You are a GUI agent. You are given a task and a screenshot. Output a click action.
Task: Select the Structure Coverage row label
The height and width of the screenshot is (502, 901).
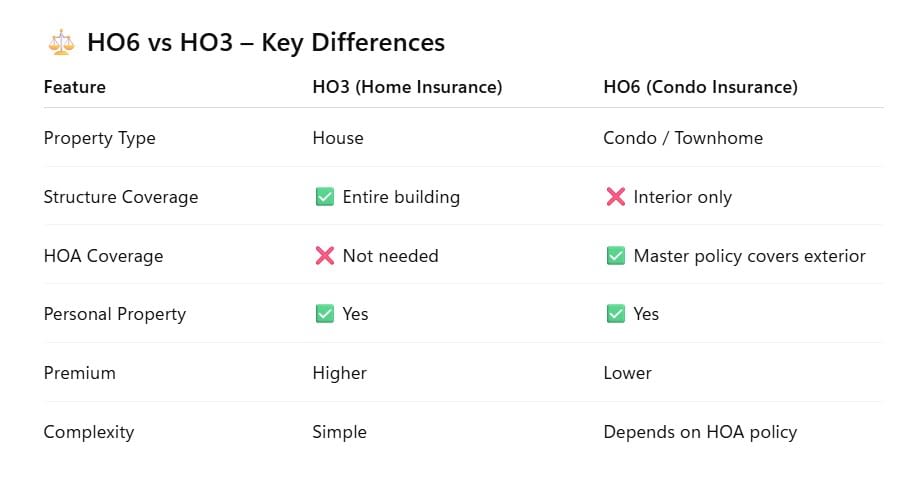tap(121, 197)
